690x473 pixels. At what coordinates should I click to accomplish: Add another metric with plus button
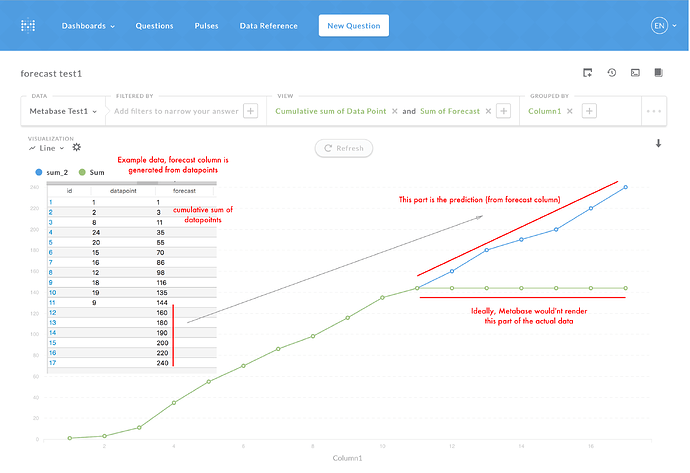(503, 111)
